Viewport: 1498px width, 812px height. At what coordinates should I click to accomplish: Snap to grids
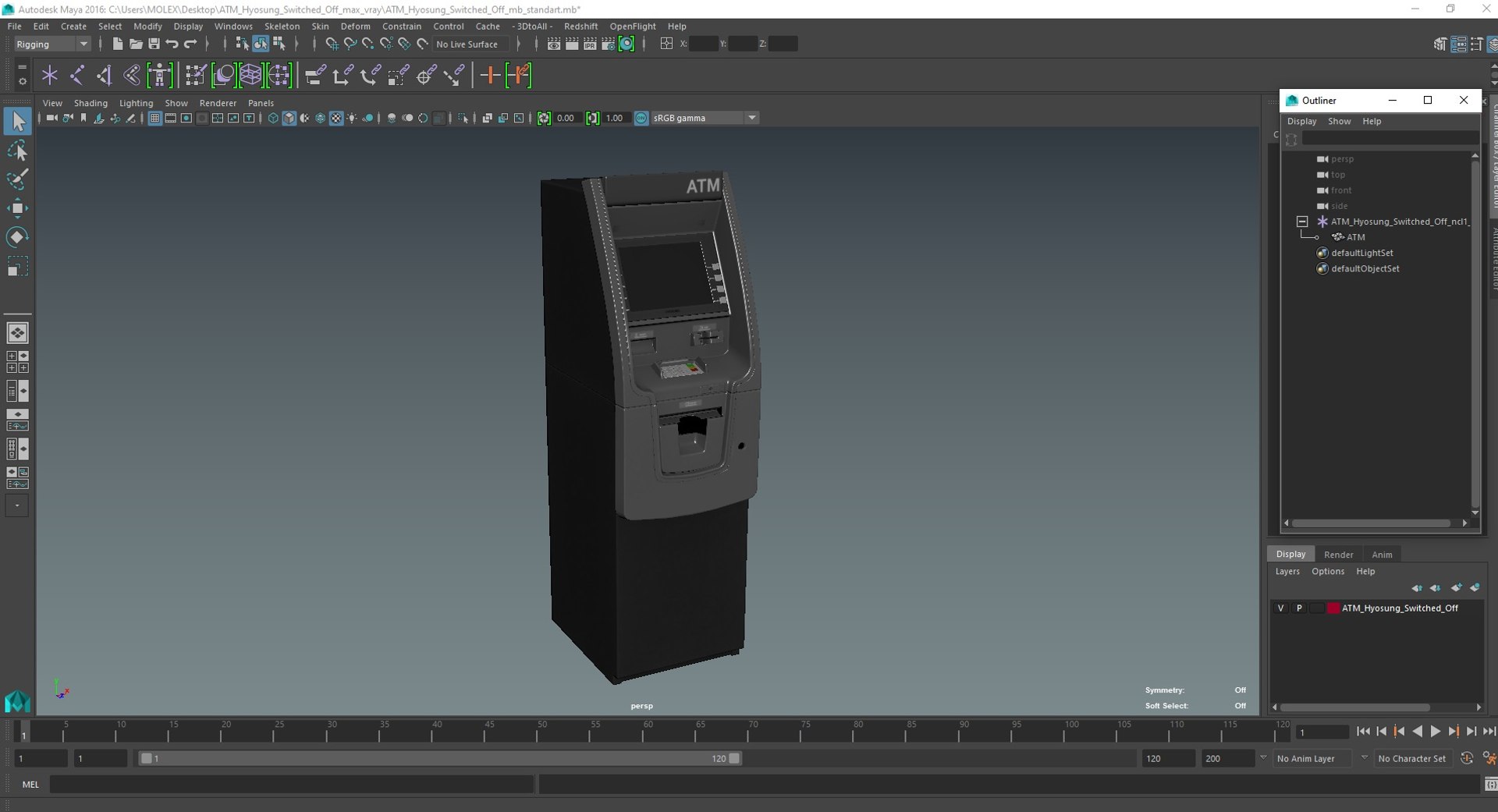click(332, 44)
